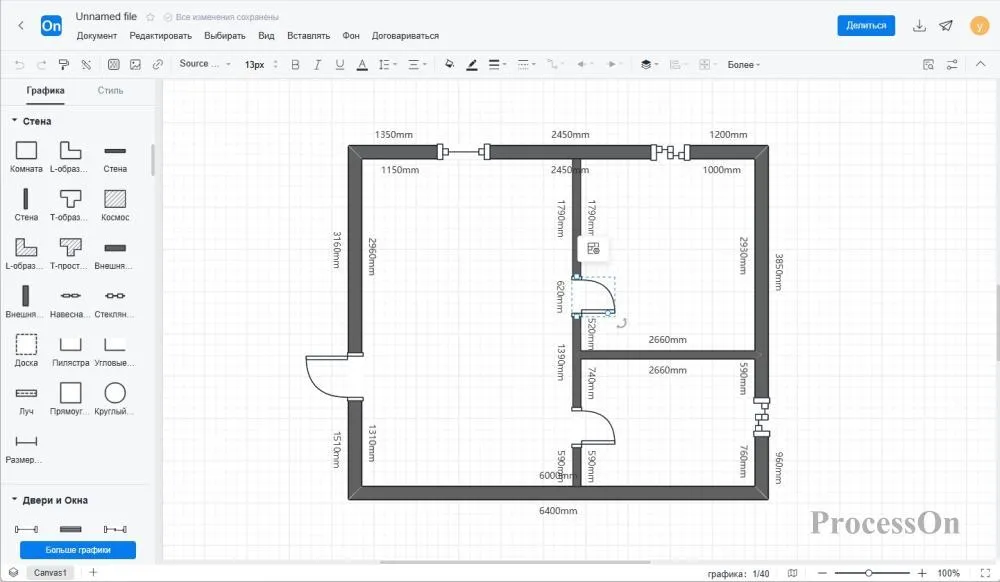Select the Размер dimension shape
Viewport: 1000px width, 582px height.
click(24, 447)
